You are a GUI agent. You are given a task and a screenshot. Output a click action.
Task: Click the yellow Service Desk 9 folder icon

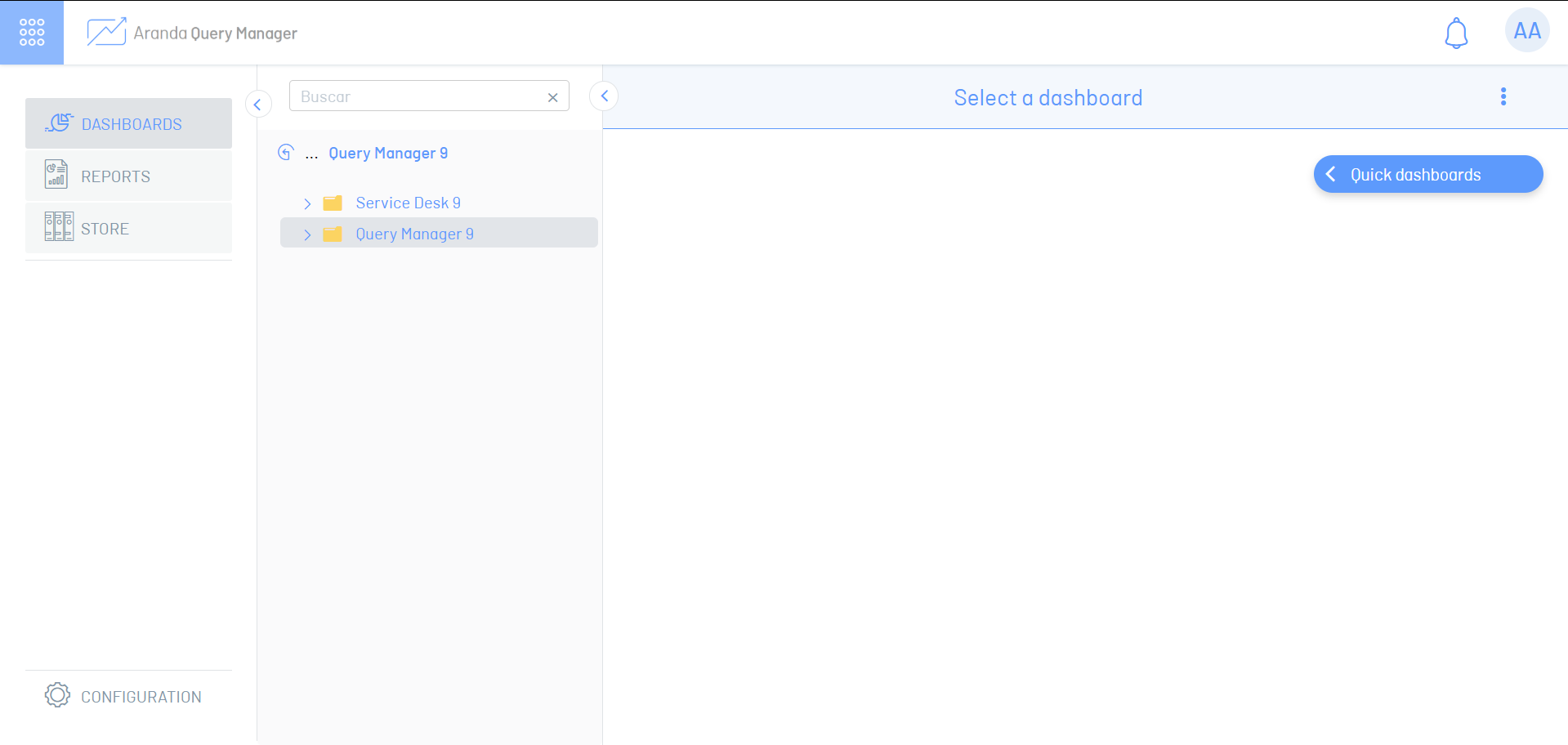333,203
